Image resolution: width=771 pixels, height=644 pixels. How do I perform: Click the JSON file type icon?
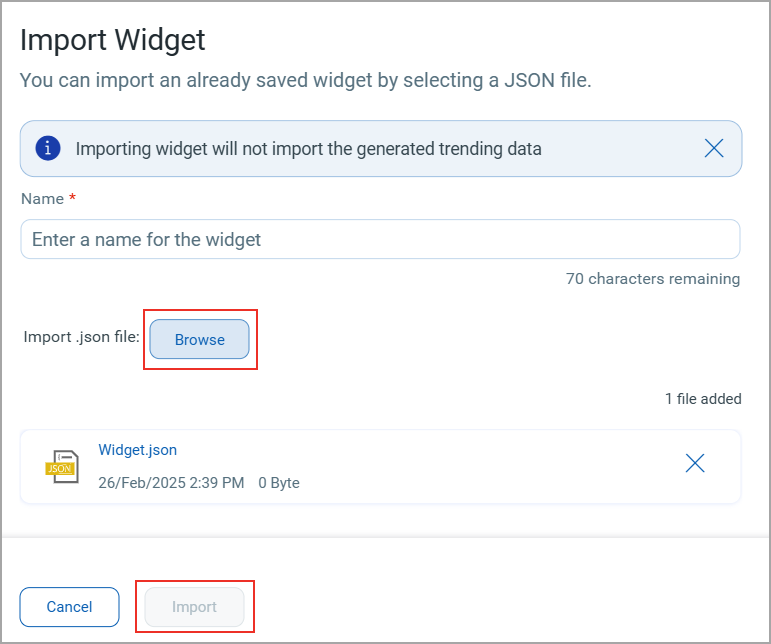62,467
